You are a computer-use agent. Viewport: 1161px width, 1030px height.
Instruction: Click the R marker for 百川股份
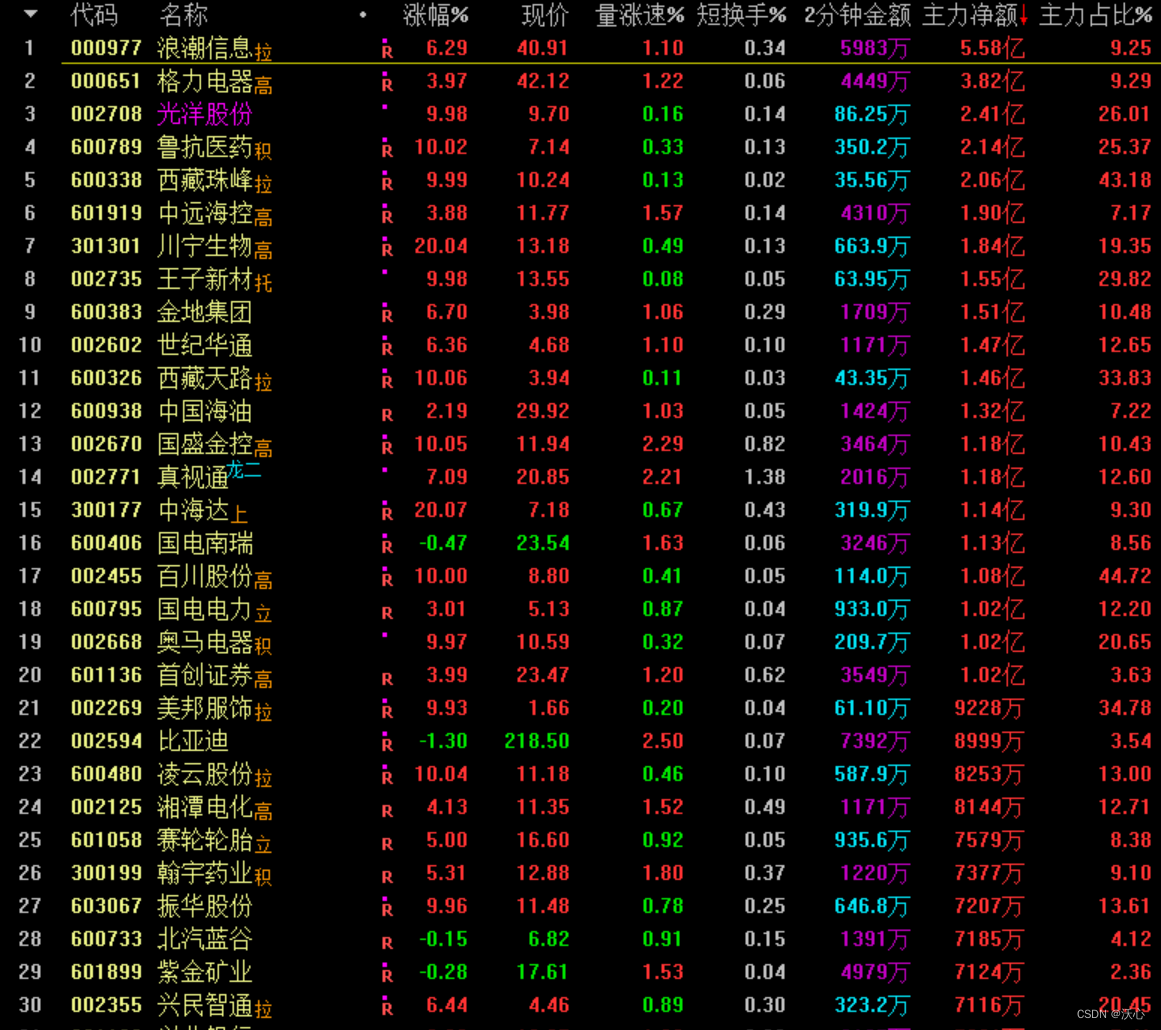click(x=387, y=578)
